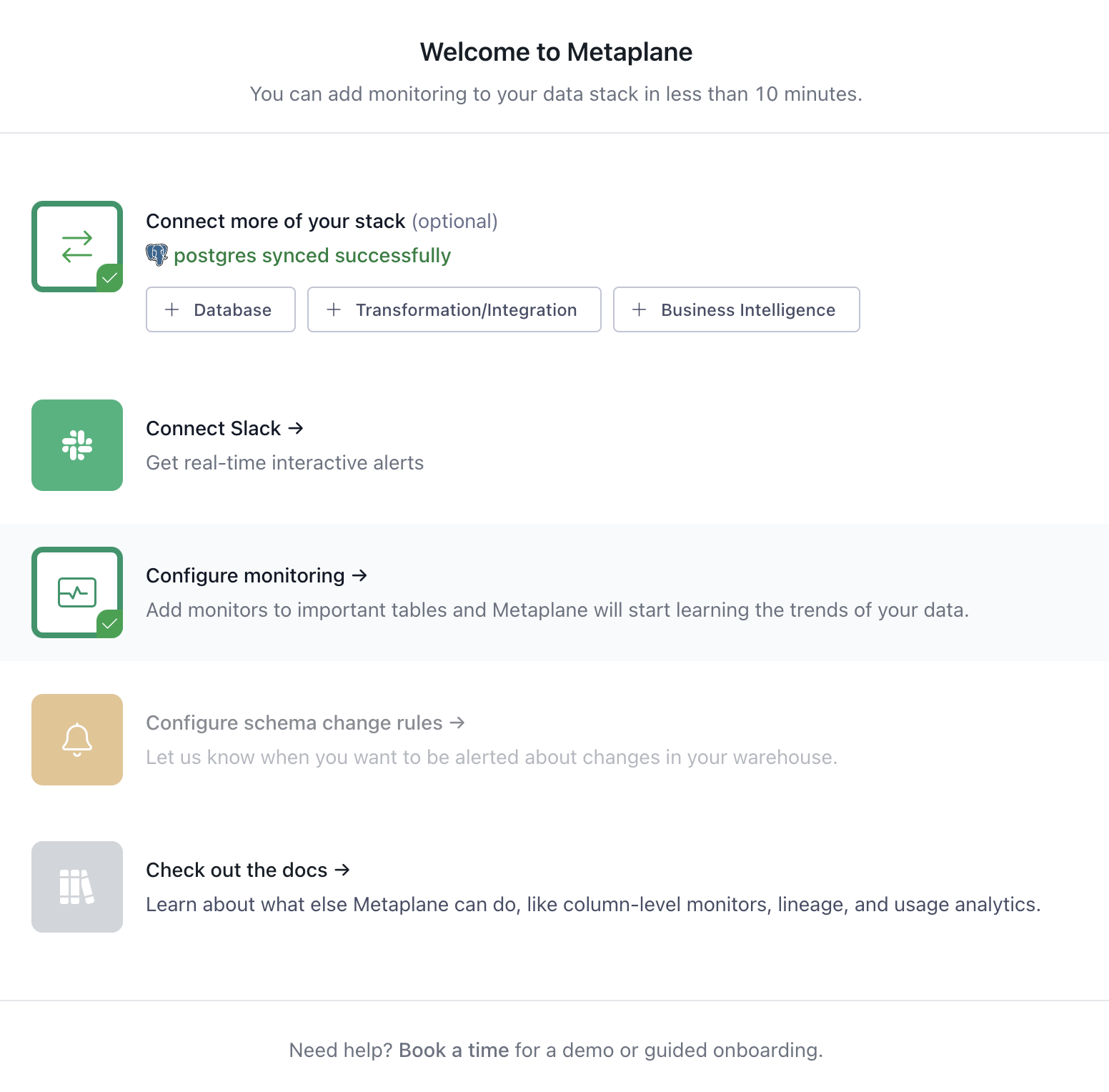The image size is (1109, 1092).
Task: Click the connect stack arrows icon
Action: tap(77, 247)
